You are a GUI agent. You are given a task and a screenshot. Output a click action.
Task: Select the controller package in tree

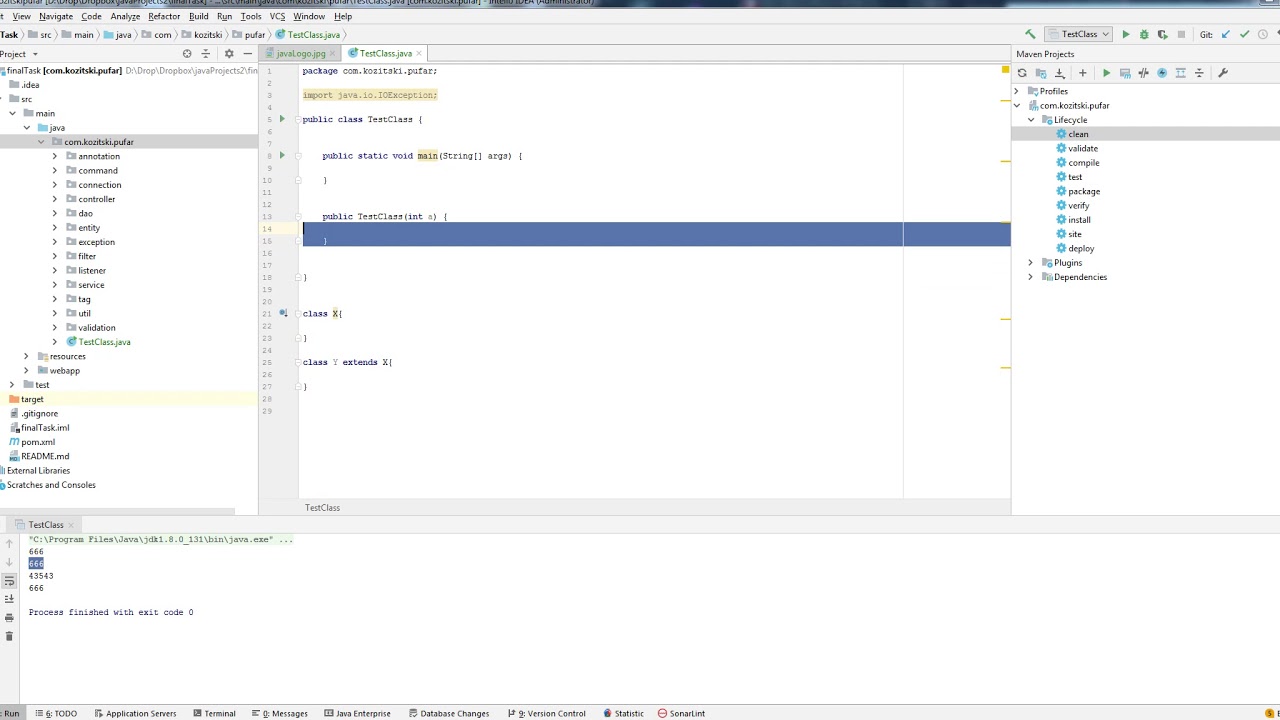[97, 199]
